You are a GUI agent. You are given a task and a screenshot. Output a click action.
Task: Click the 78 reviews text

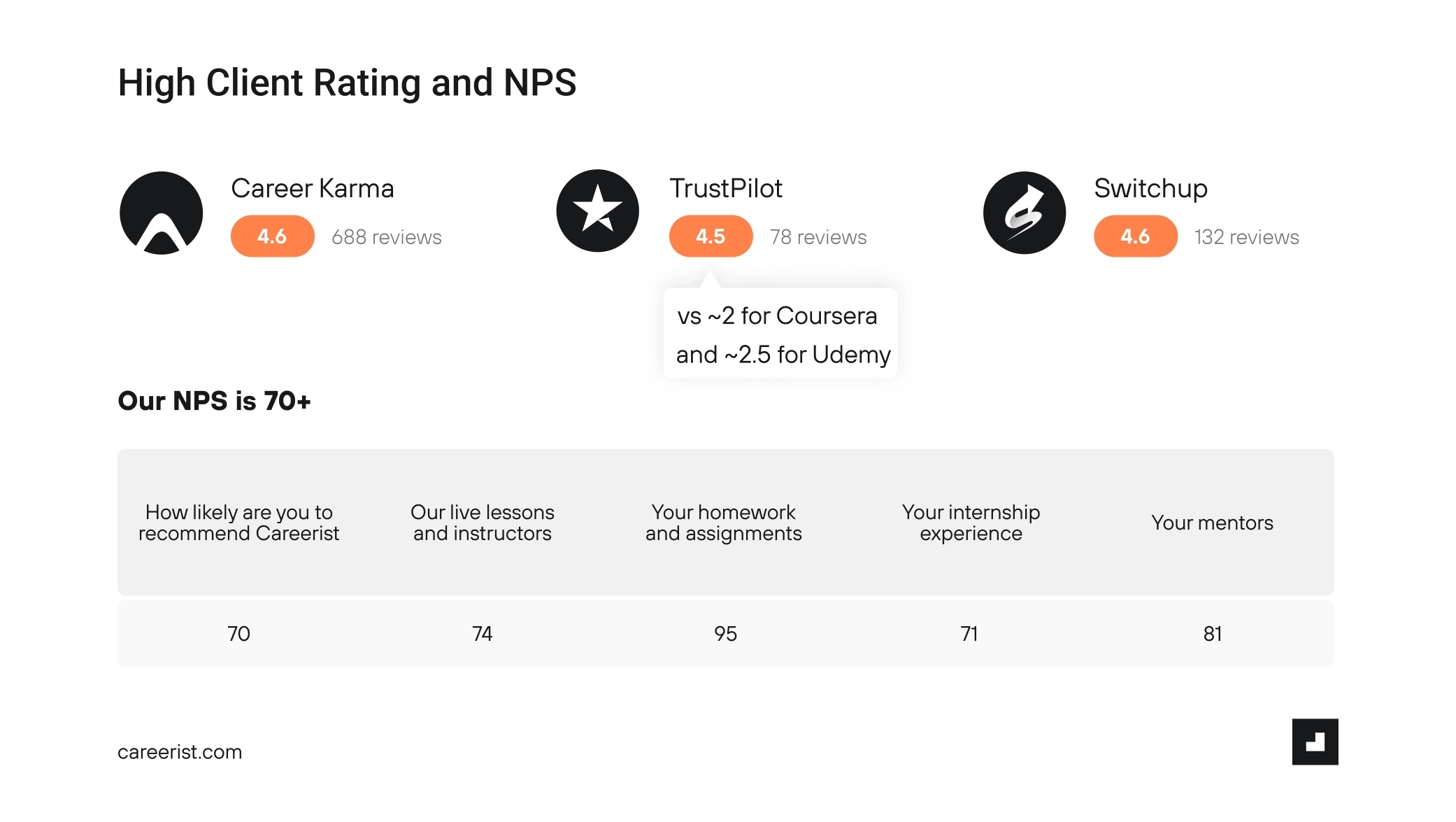click(x=818, y=237)
